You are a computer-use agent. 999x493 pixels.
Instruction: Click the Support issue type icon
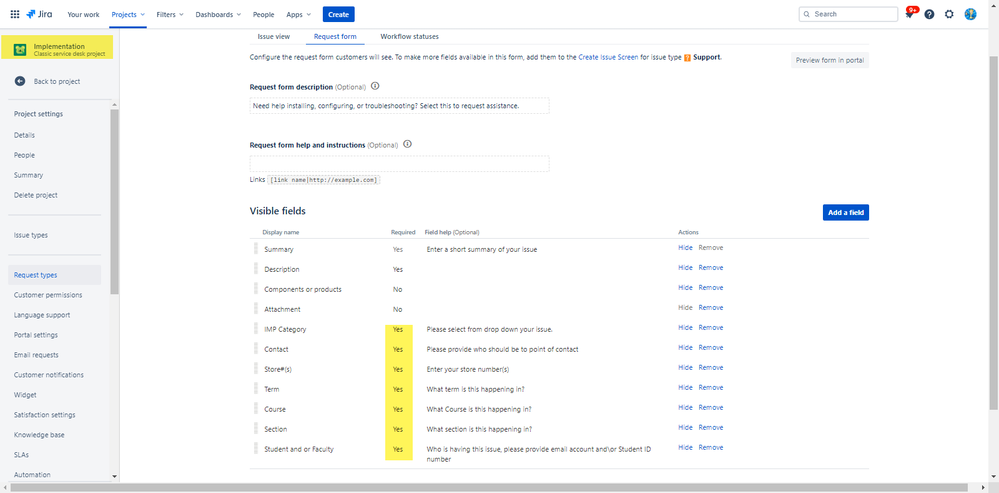687,57
